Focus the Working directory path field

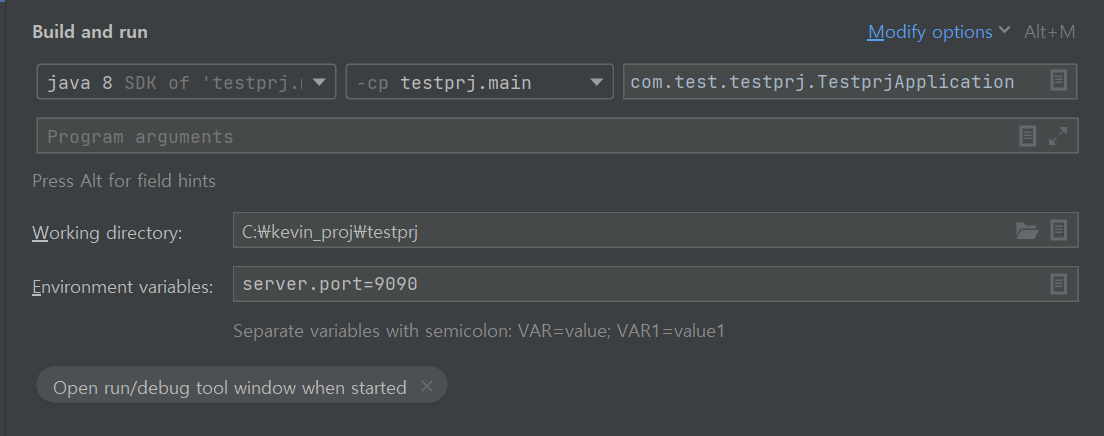pos(656,230)
